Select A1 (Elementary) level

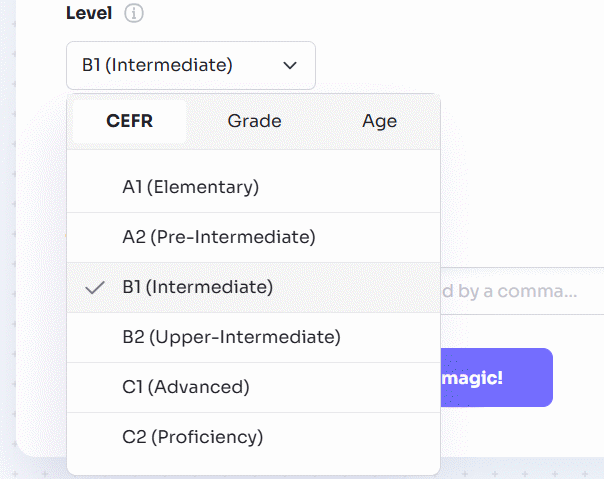[x=190, y=187]
